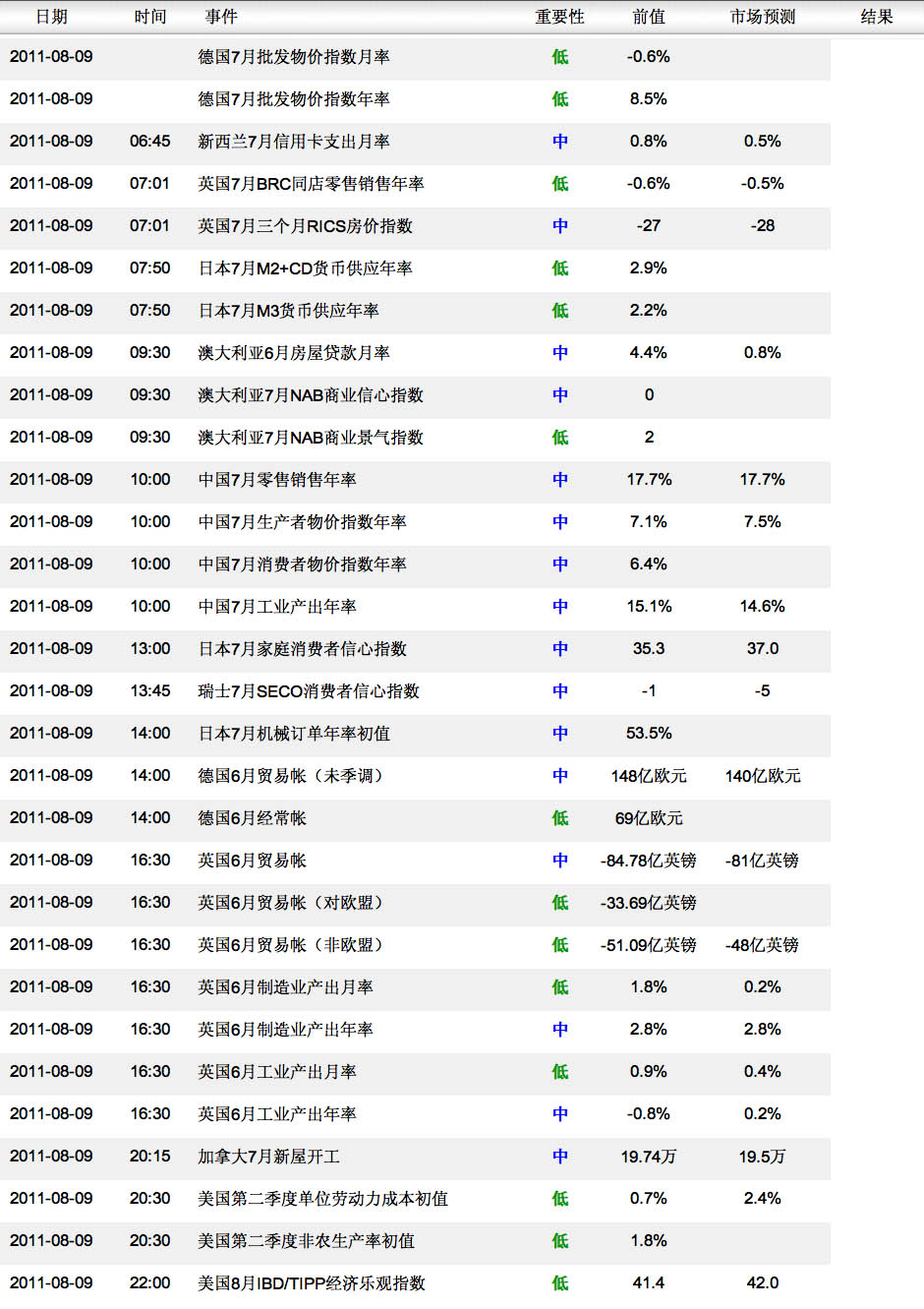This screenshot has height=1309, width=924.
Task: Click importance 中 for 加拿大7月新屋开工
Action: [x=560, y=1157]
